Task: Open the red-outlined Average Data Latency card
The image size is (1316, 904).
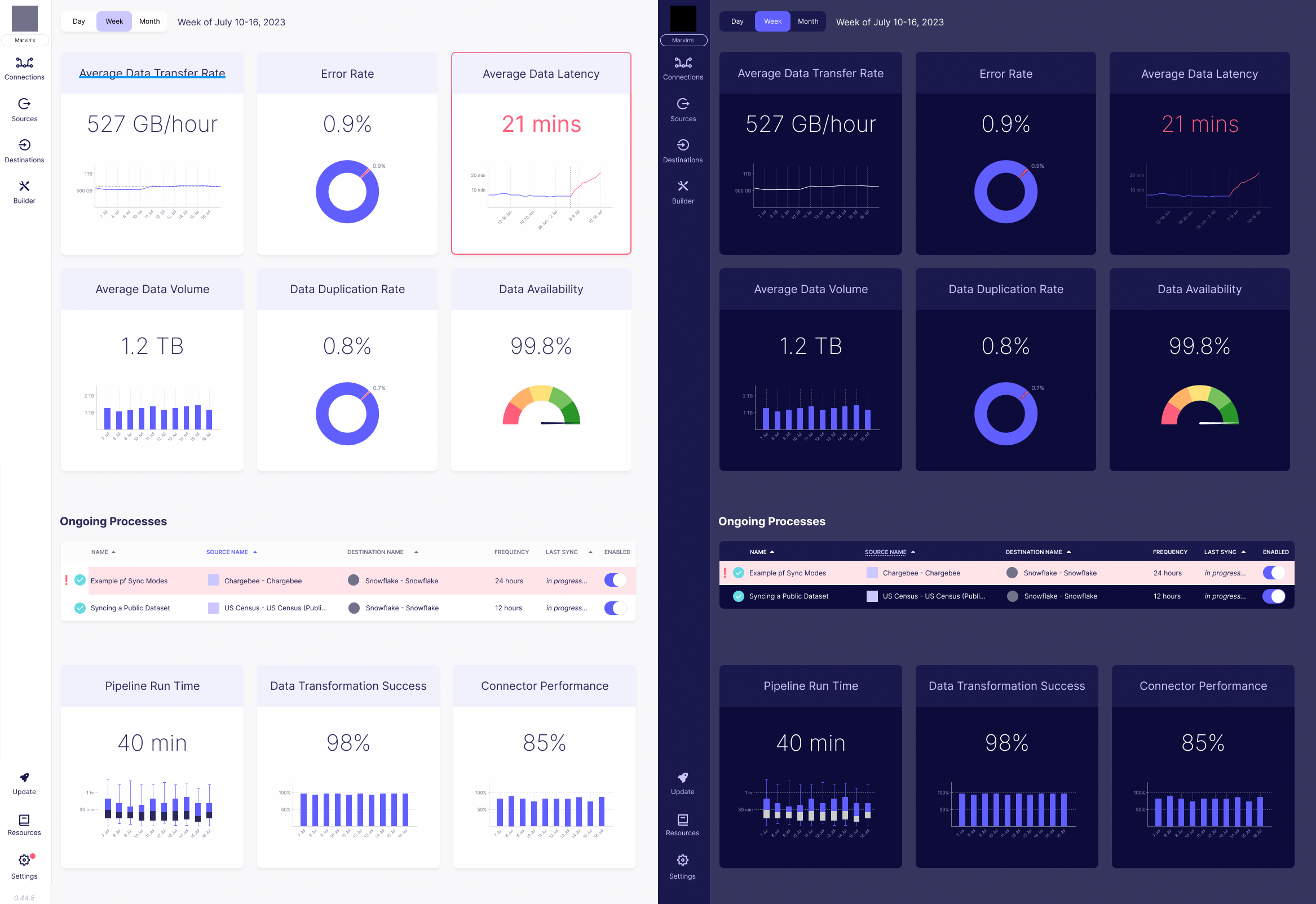Action: [x=541, y=153]
